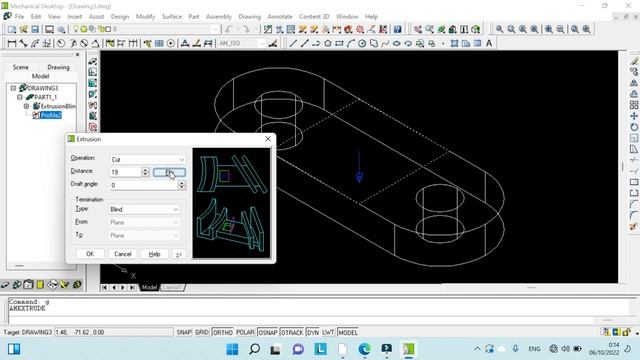Click the Flip direction button
Viewport: 640px width, 360px height.
coord(169,173)
